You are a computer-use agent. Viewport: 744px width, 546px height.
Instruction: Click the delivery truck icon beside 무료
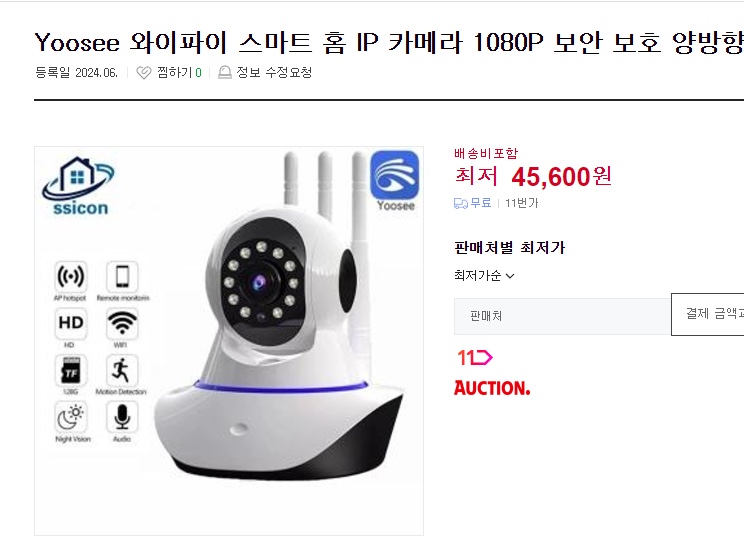461,204
